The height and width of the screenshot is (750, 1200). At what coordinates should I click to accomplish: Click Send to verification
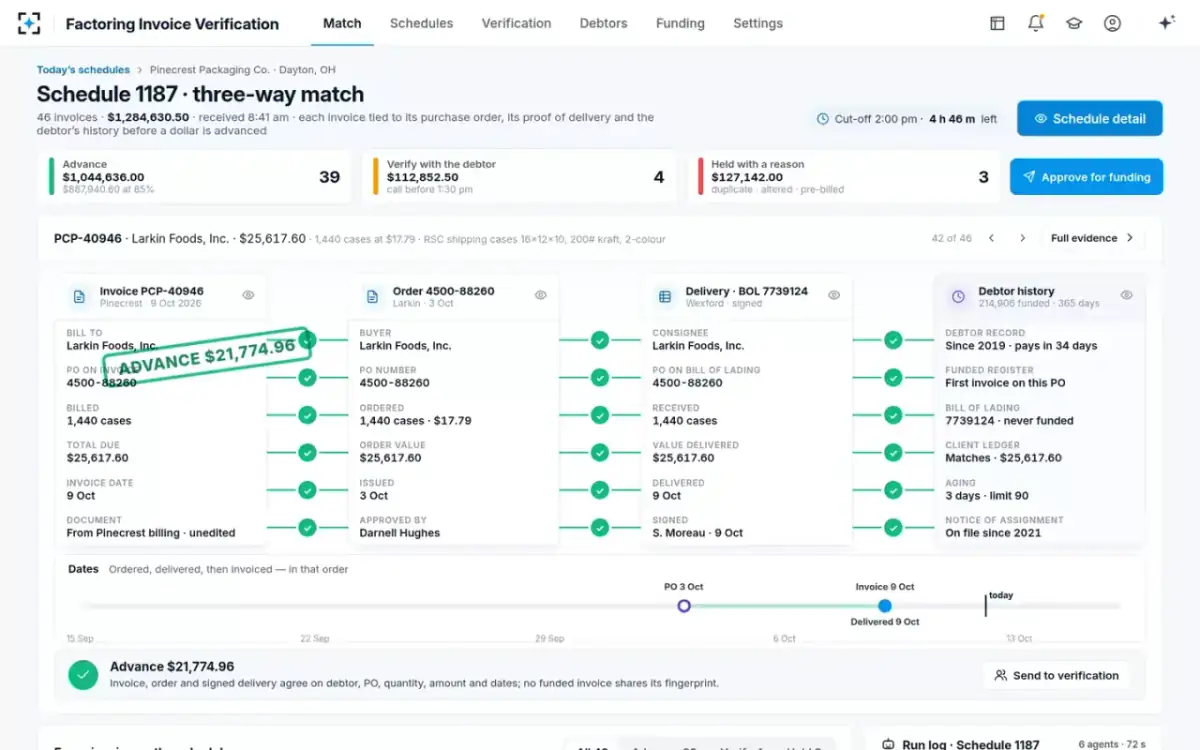(x=1056, y=675)
